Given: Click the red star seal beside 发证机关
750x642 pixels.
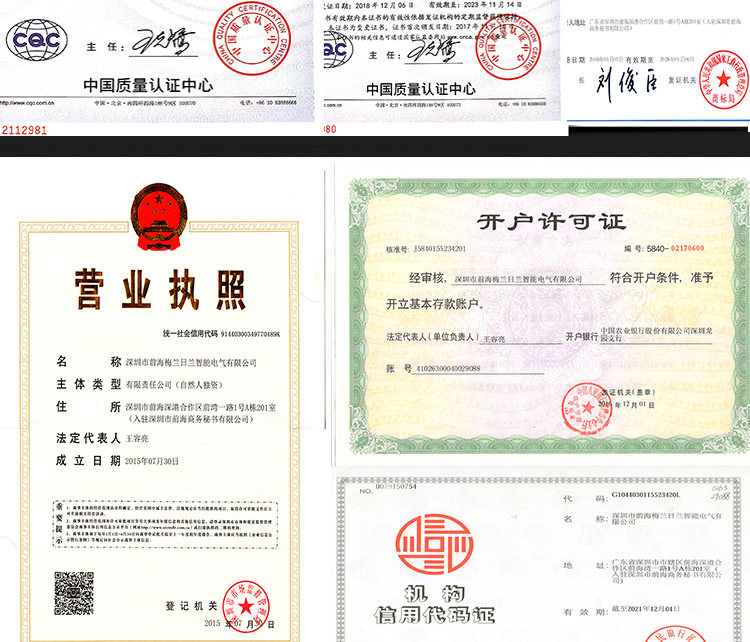Looking at the screenshot, I should [724, 79].
